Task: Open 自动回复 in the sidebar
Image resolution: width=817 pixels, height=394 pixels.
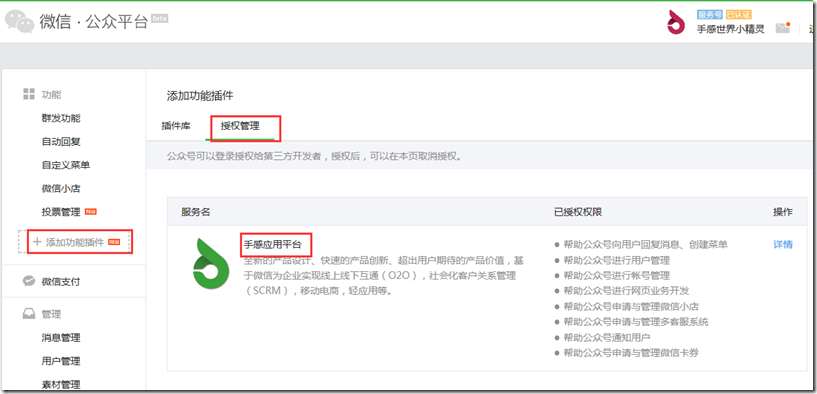Action: coord(61,142)
